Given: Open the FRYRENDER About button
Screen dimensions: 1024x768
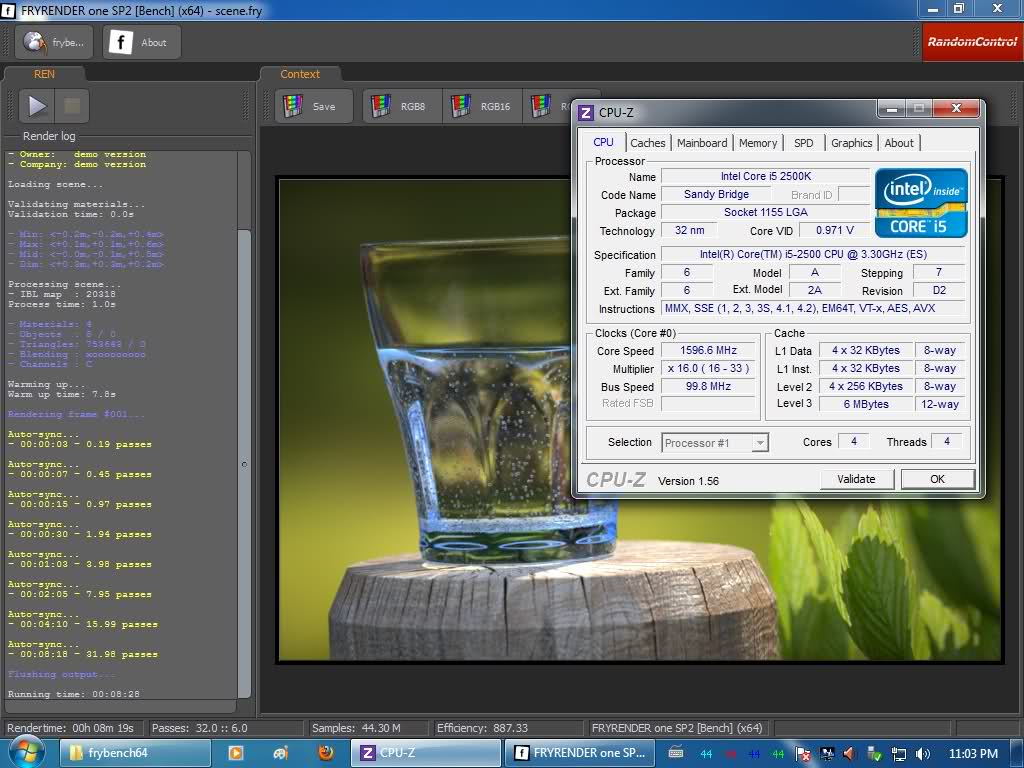Looking at the screenshot, I should (142, 42).
